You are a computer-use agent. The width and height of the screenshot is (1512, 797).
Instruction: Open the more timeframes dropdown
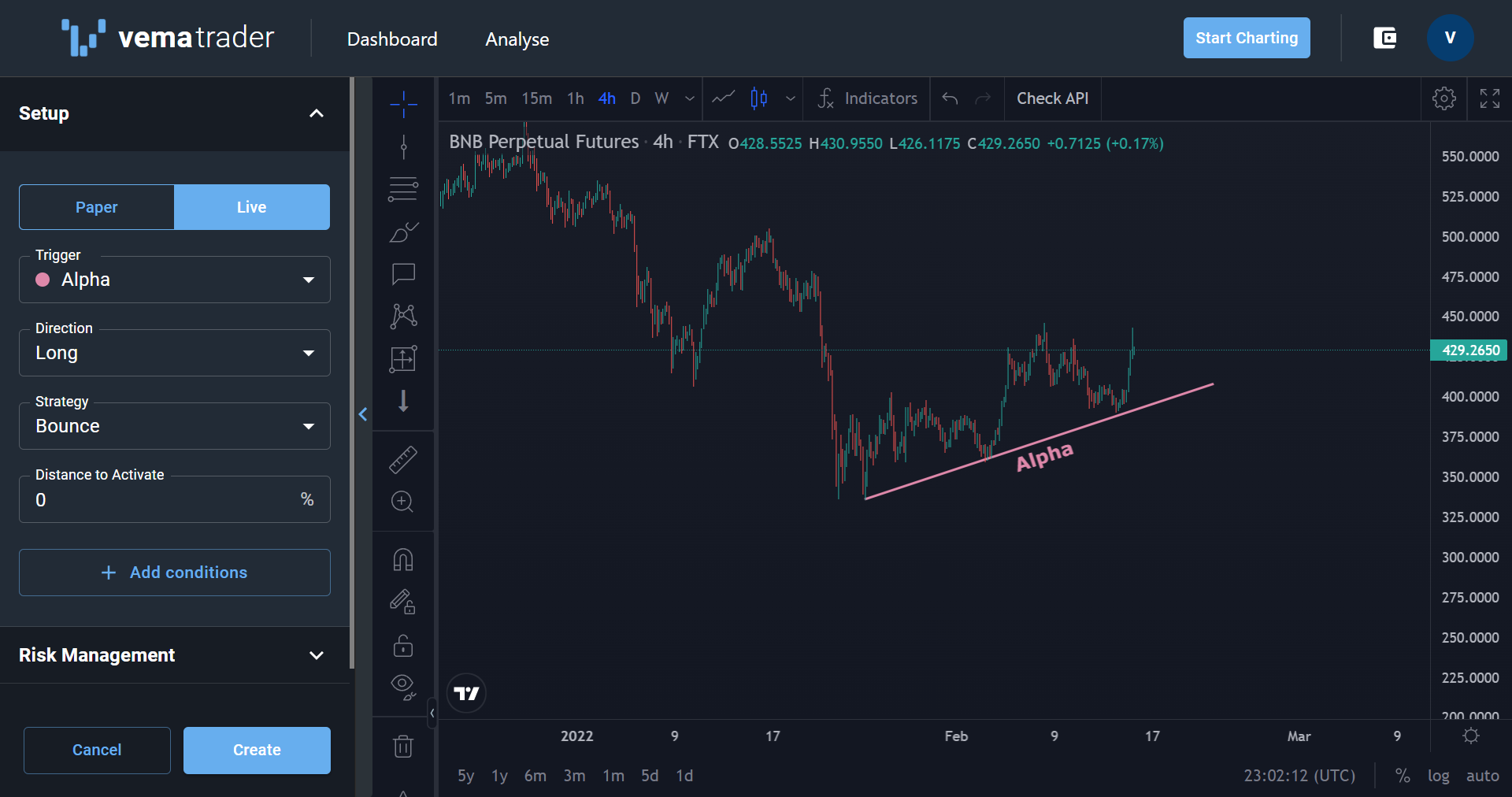click(x=690, y=98)
